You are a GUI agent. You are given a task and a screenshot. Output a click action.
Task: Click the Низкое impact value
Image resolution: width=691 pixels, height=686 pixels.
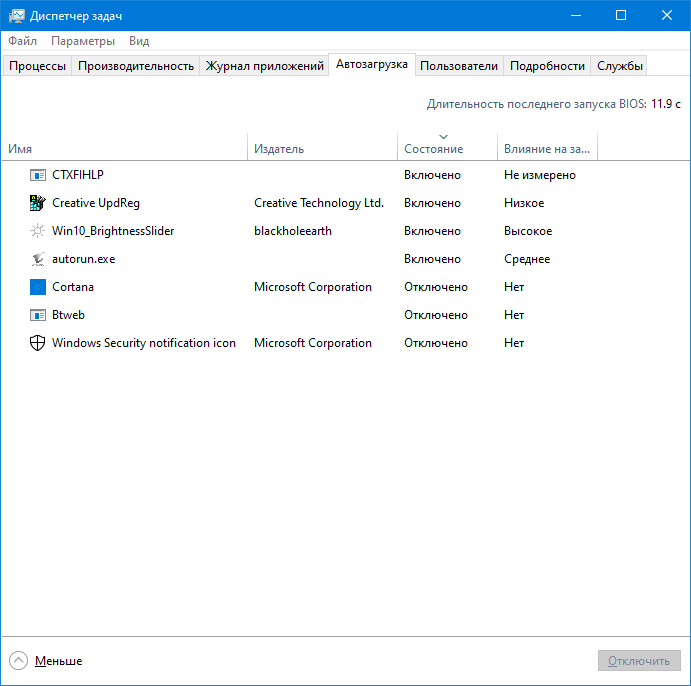(524, 203)
